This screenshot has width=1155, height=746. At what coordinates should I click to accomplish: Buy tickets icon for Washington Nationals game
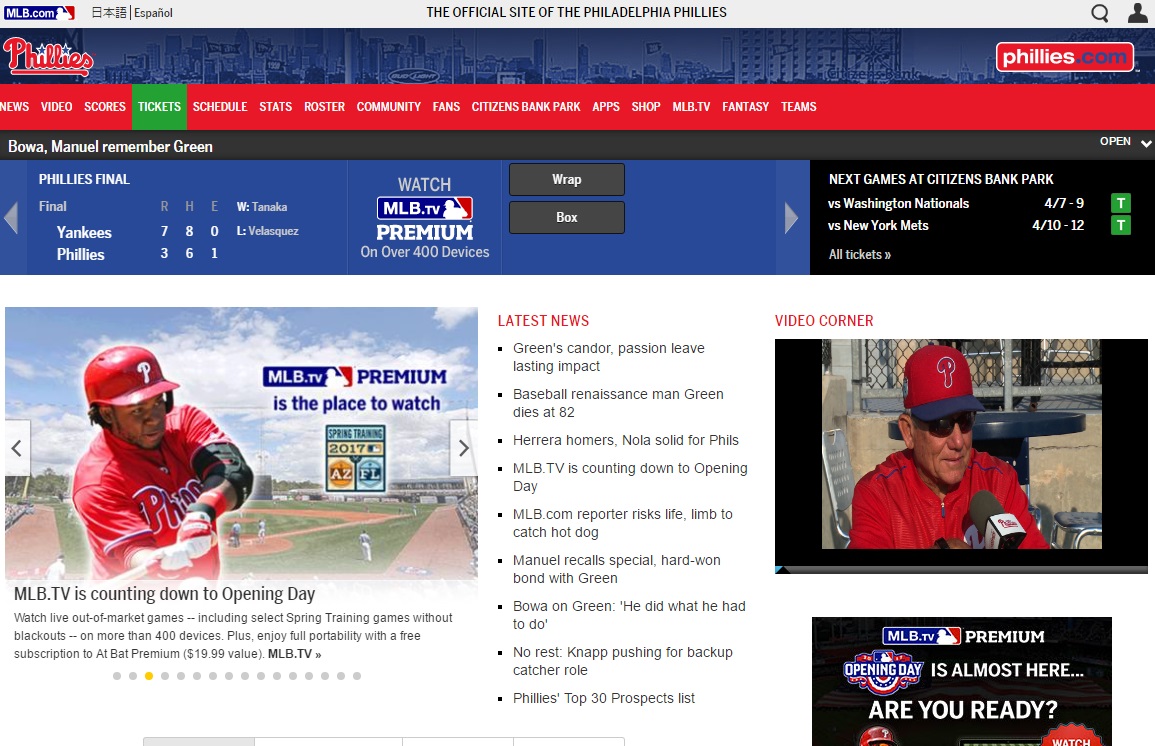tap(1120, 203)
